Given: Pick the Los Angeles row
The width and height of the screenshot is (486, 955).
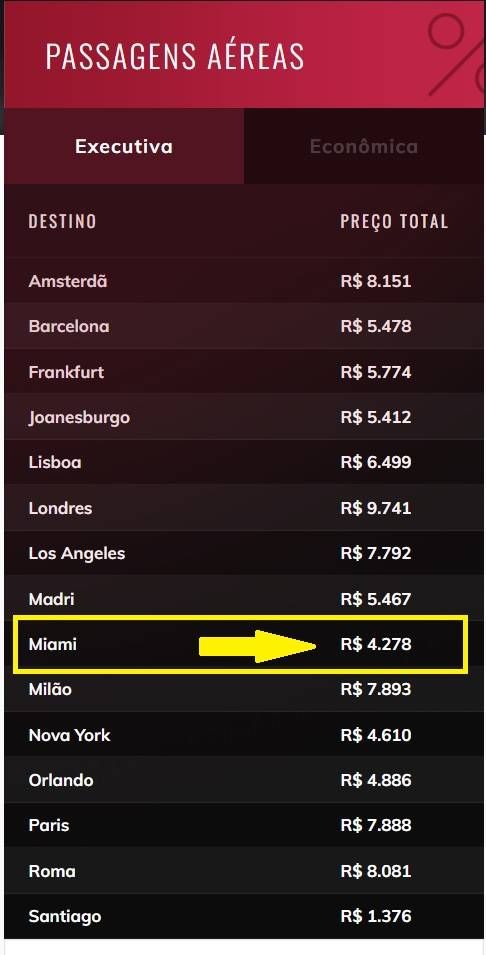Looking at the screenshot, I should point(243,553).
